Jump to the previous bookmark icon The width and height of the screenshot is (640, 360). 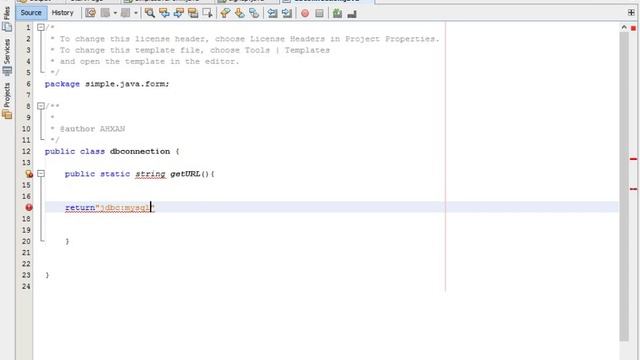pos(225,13)
